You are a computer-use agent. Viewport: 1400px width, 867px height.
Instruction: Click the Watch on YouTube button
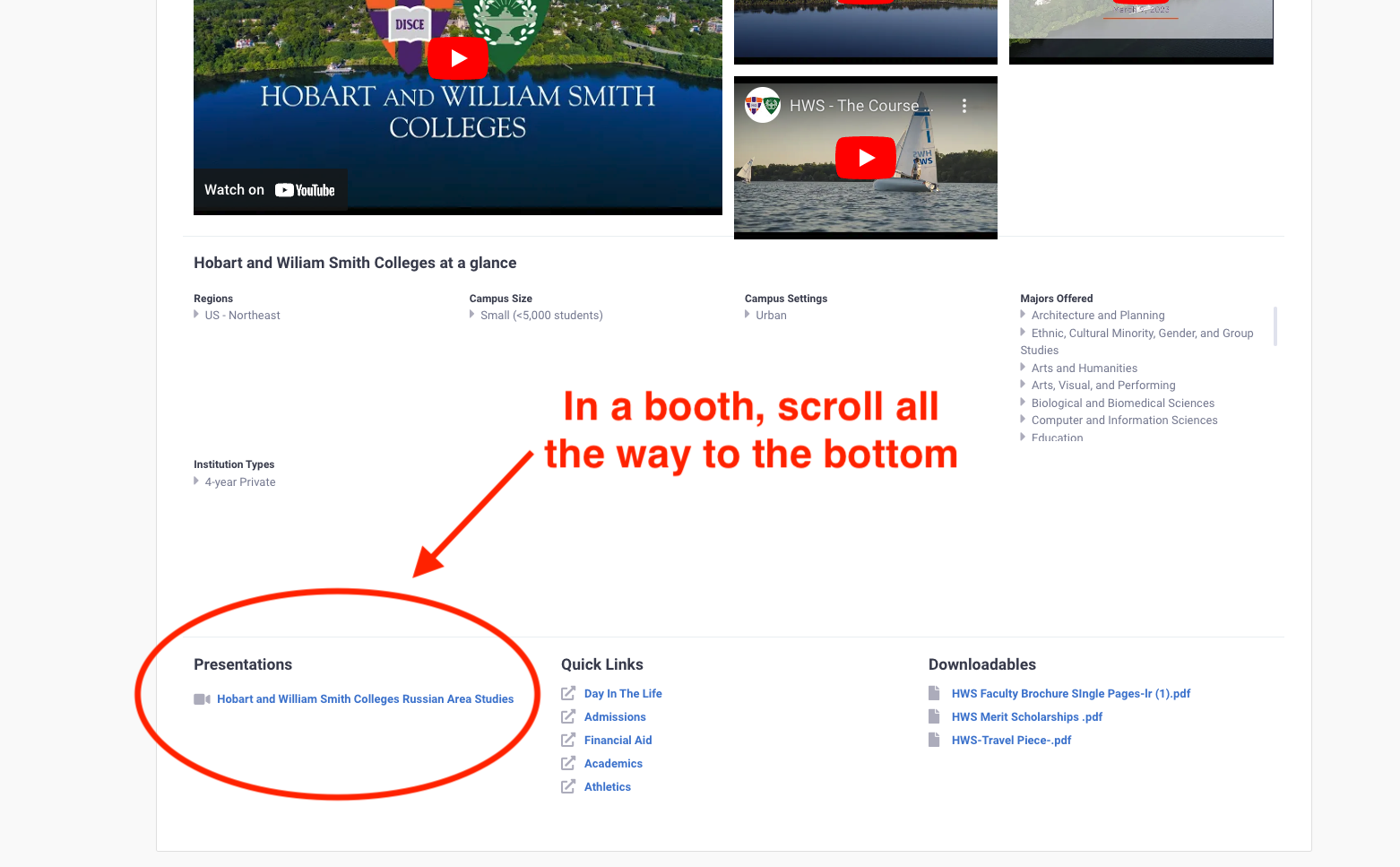point(270,190)
